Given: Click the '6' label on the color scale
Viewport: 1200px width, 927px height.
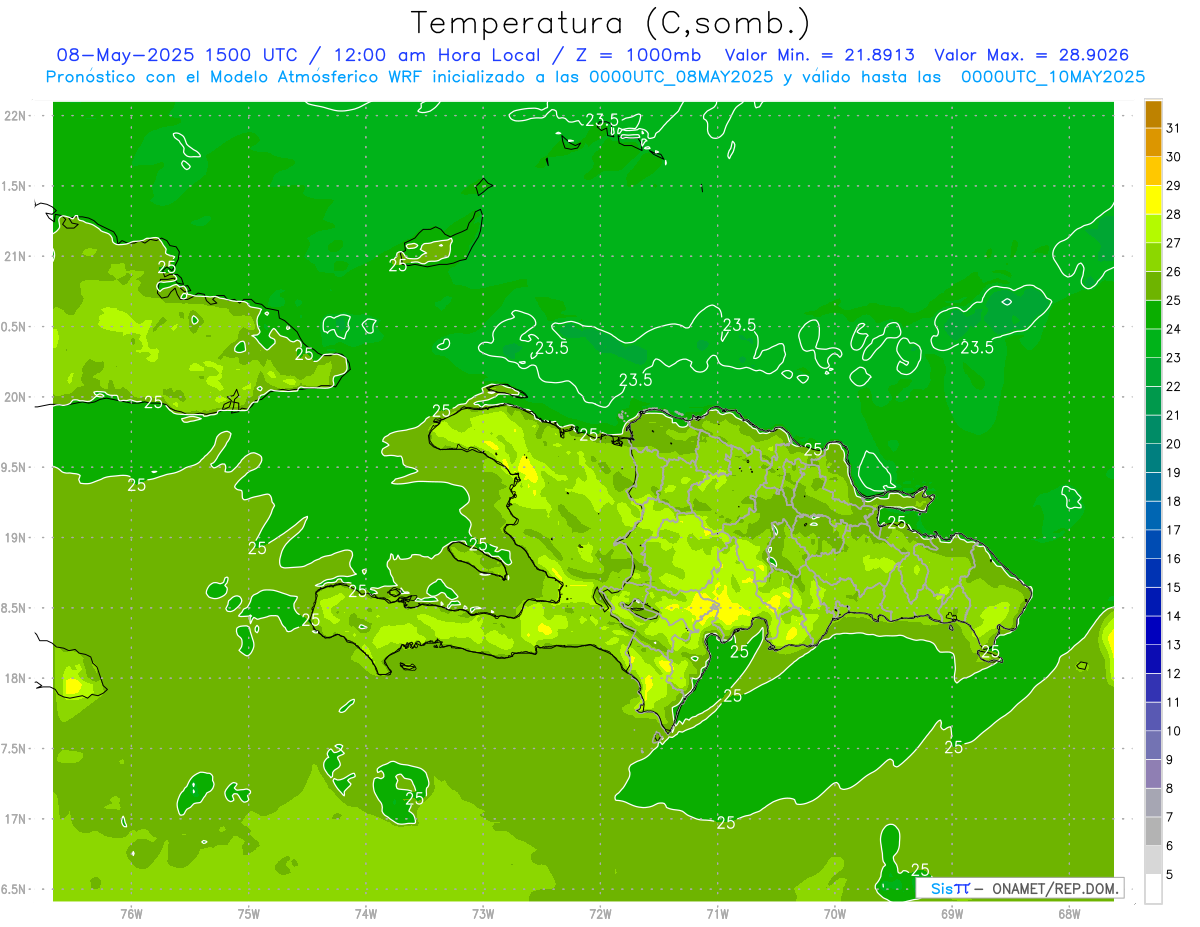Looking at the screenshot, I should pos(1170,846).
